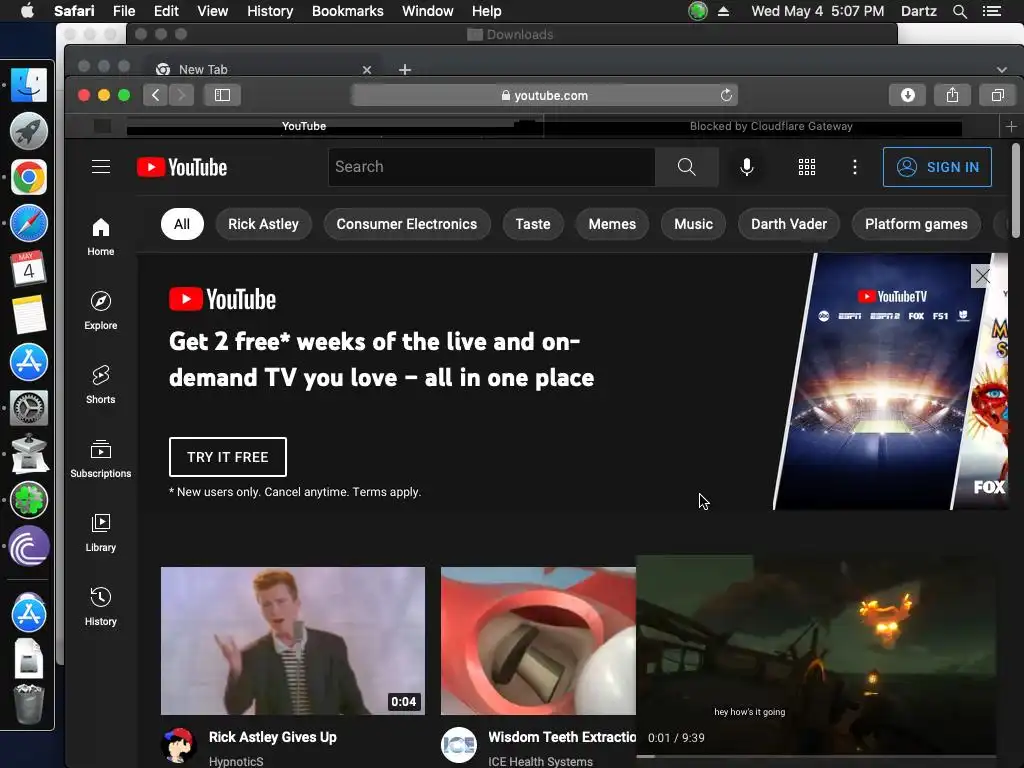Click the ICE Health Systems channel name

540,761
